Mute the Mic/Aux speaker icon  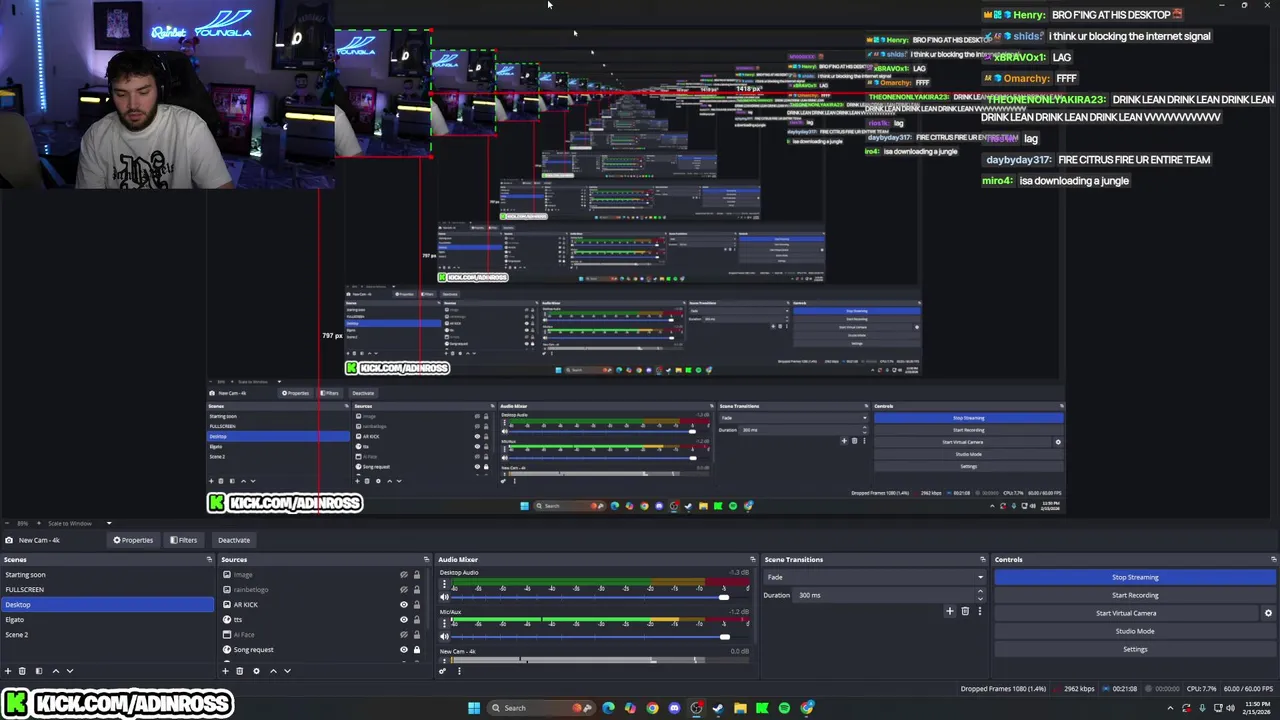point(445,636)
